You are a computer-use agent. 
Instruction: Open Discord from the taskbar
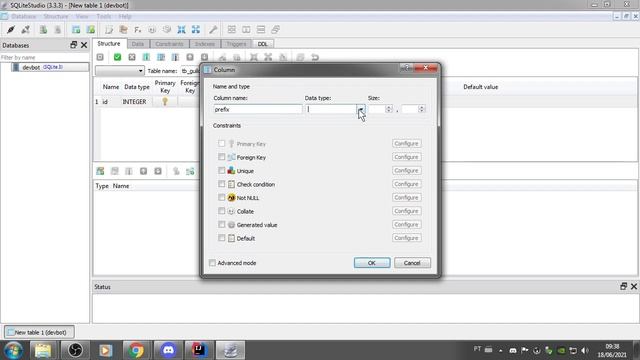168,350
